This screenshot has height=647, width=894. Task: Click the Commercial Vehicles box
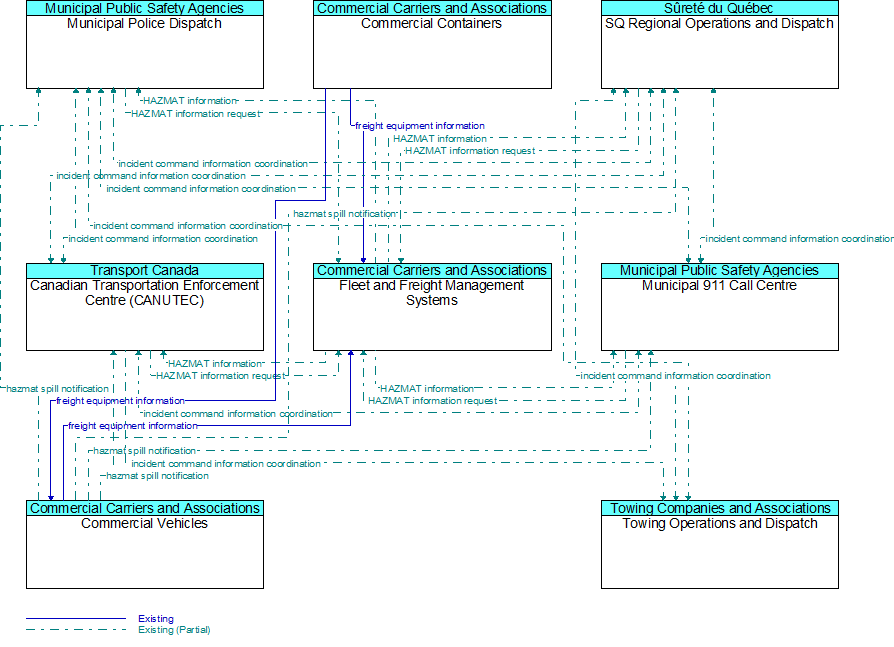[x=145, y=544]
